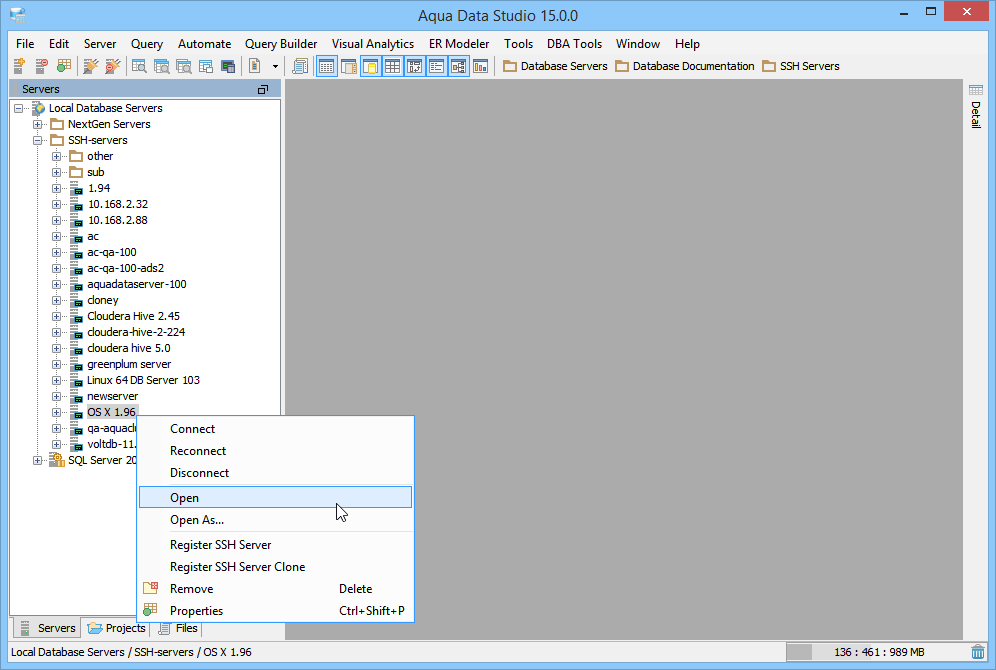996x670 pixels.
Task: Switch to the Servers bottom tab
Action: (x=47, y=628)
